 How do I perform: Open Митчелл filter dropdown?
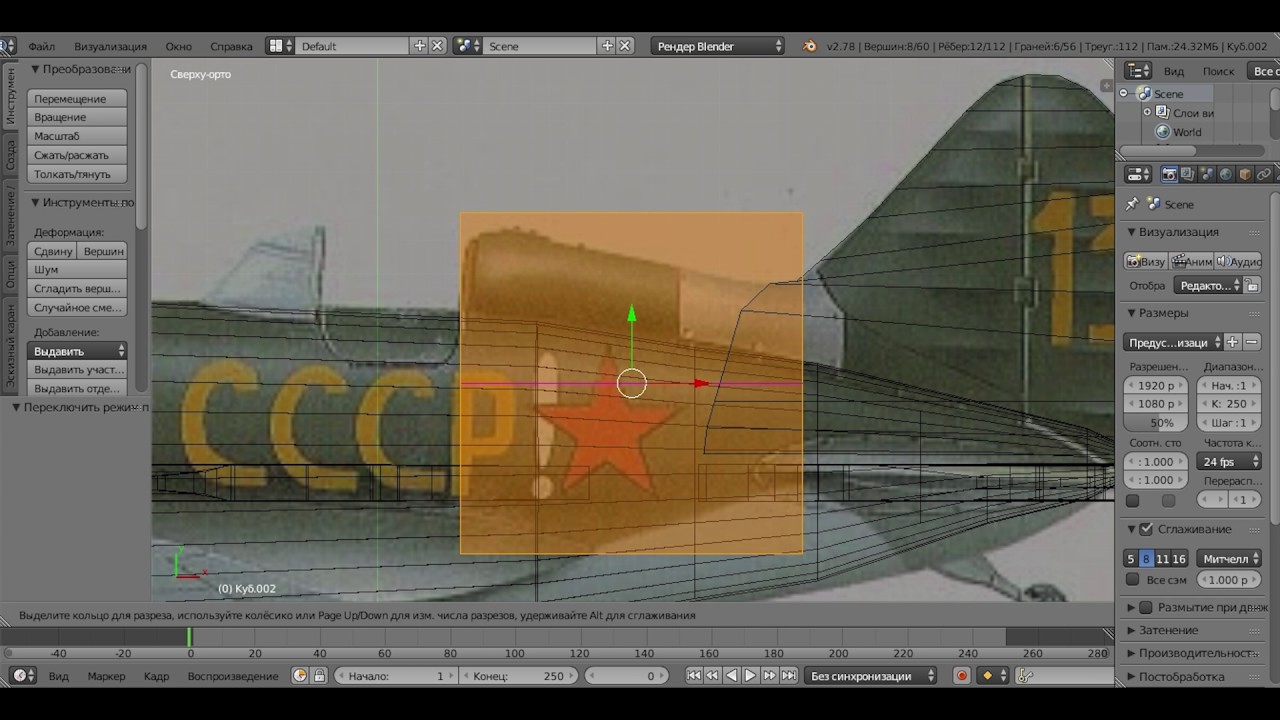coord(1228,559)
